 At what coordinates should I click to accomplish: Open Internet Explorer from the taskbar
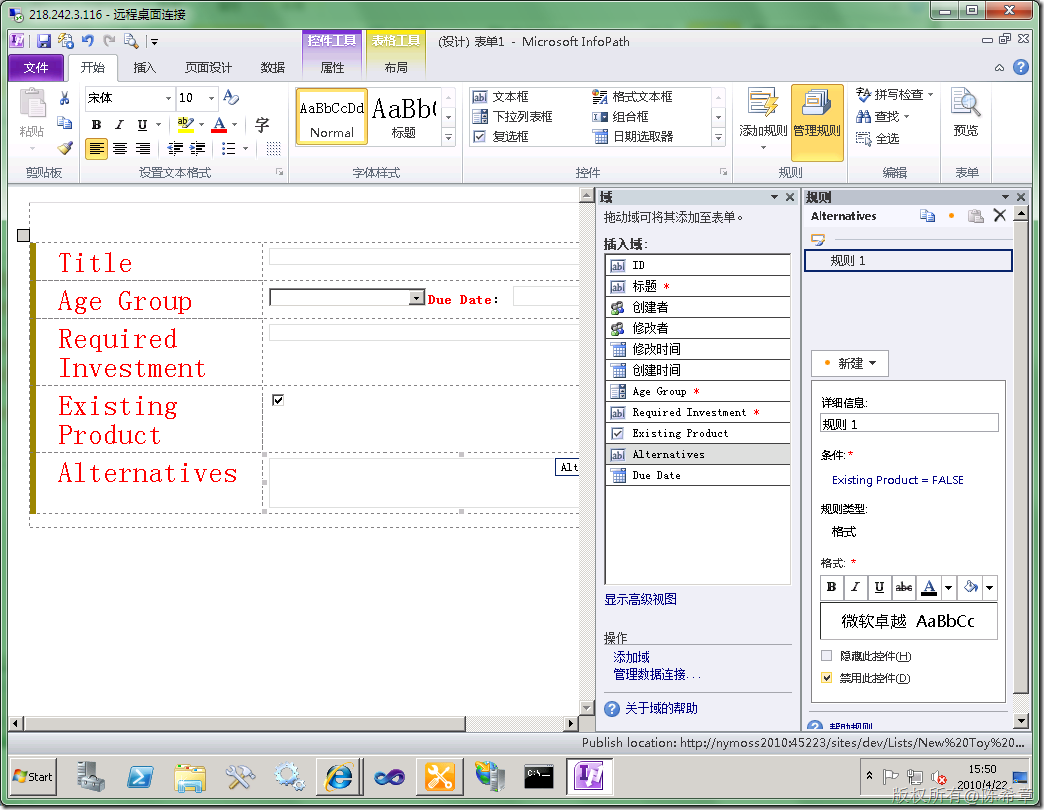click(x=340, y=776)
